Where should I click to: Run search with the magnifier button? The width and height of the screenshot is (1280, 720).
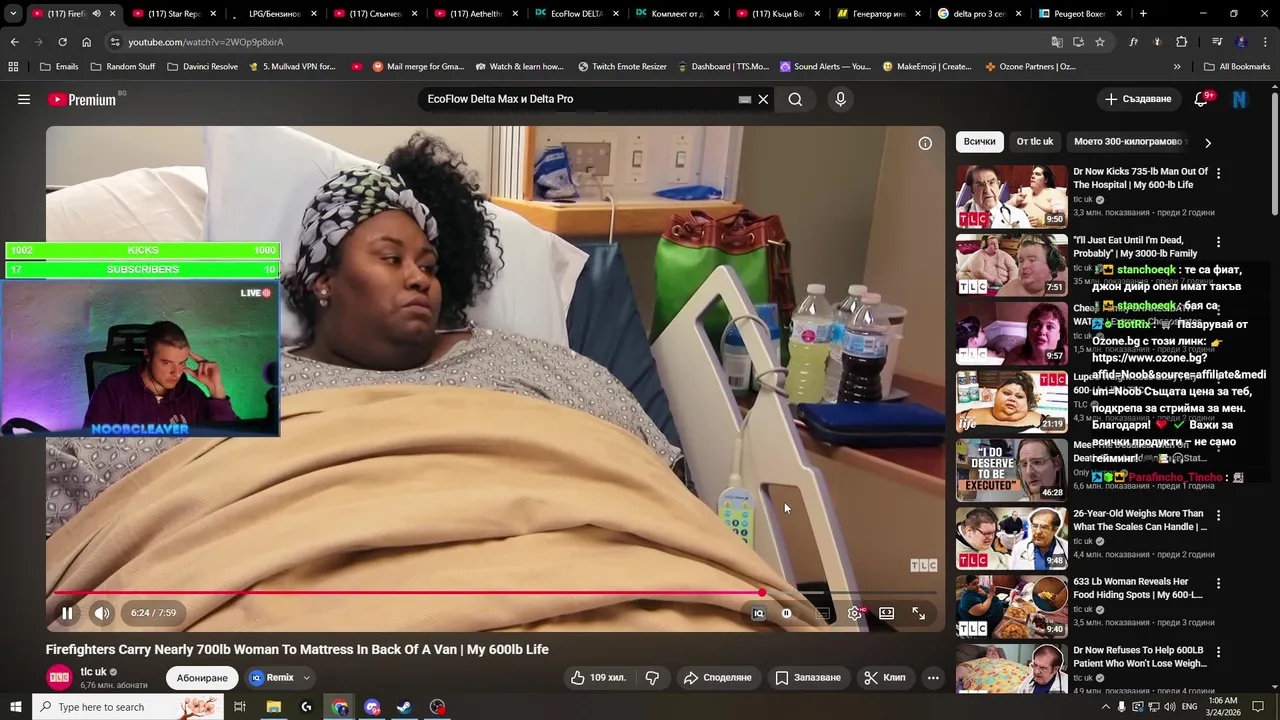click(795, 99)
